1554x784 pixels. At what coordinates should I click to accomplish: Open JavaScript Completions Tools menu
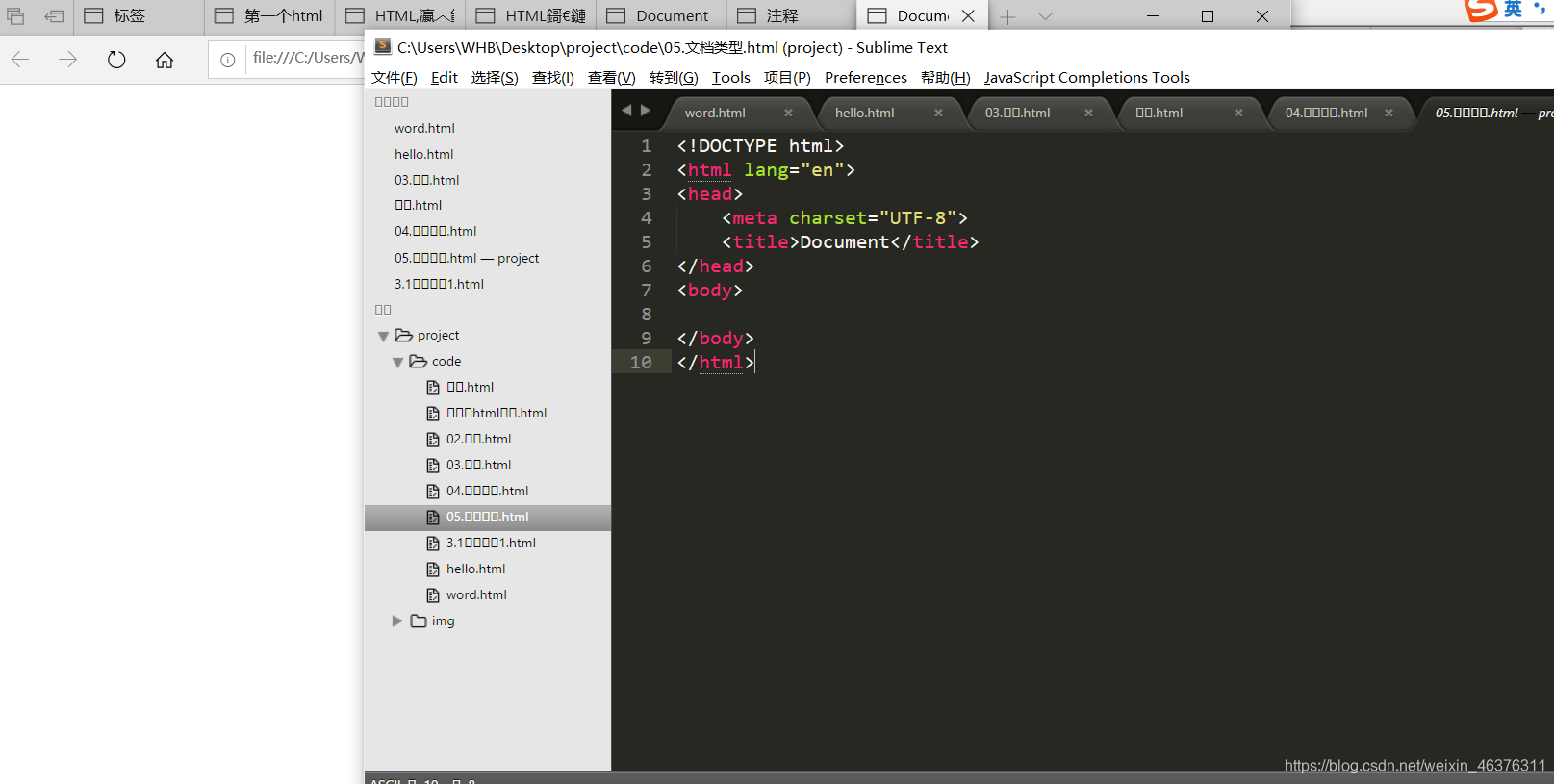point(1087,78)
